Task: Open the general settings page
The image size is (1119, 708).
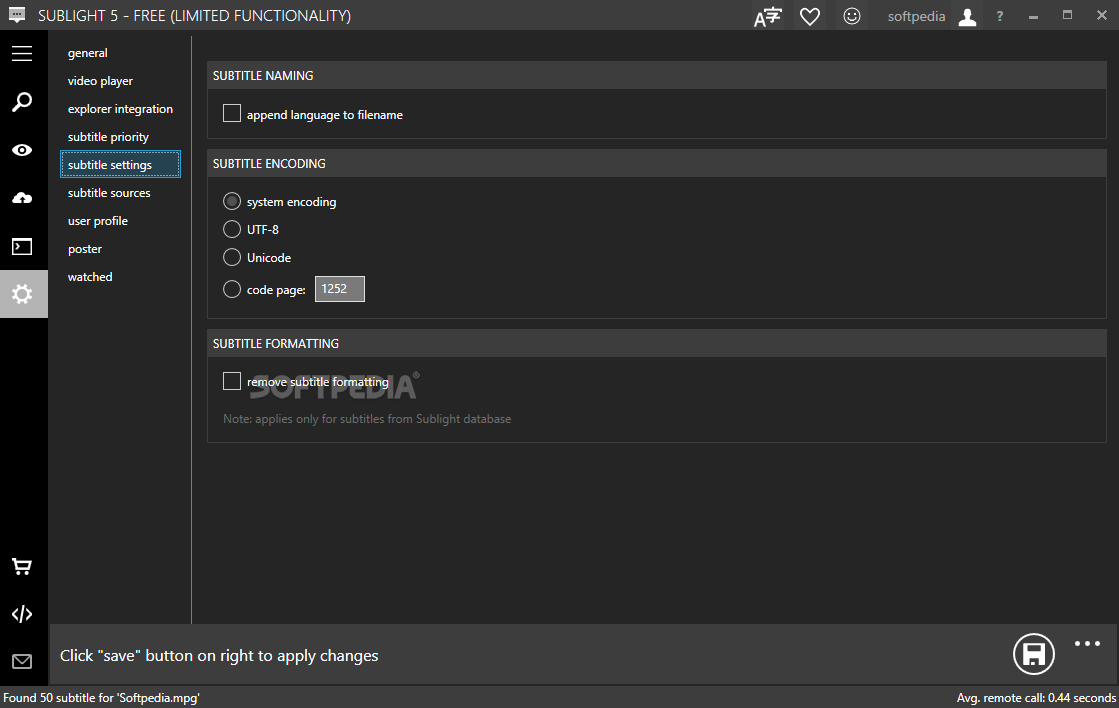Action: [88, 53]
